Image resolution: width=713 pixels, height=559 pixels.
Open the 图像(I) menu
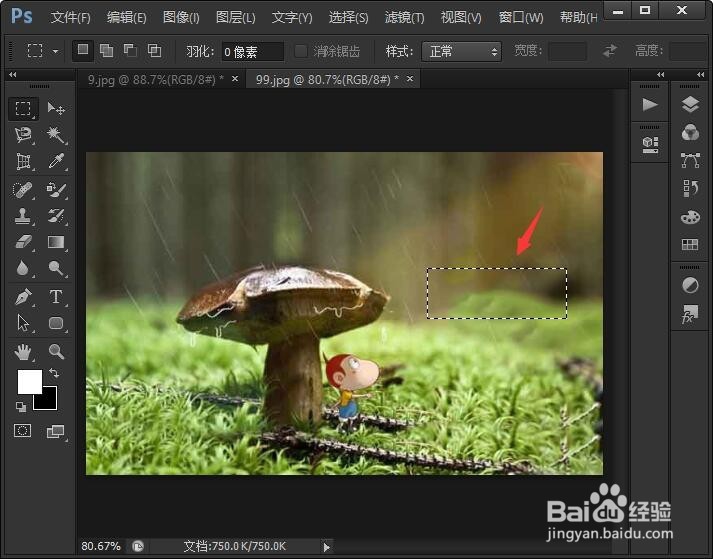(x=181, y=18)
